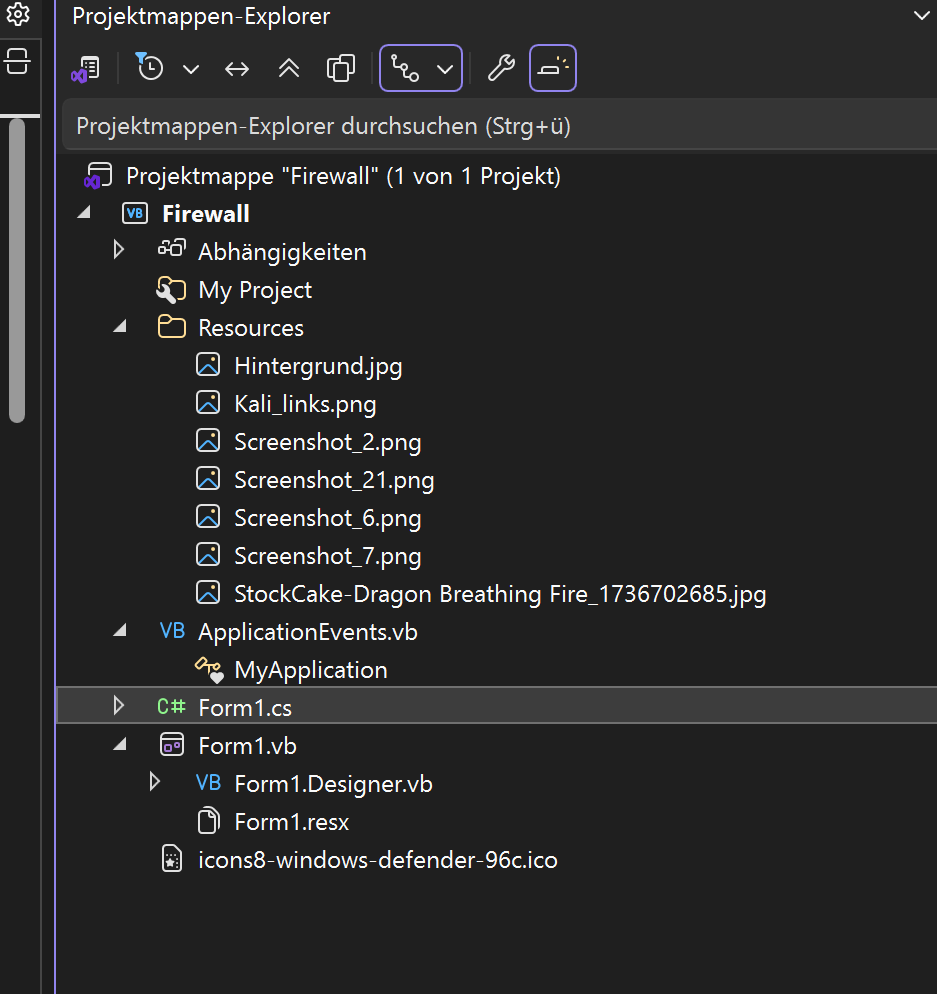This screenshot has width=937, height=994.
Task: Click the toolbox icon below the gear
Action: [18, 62]
